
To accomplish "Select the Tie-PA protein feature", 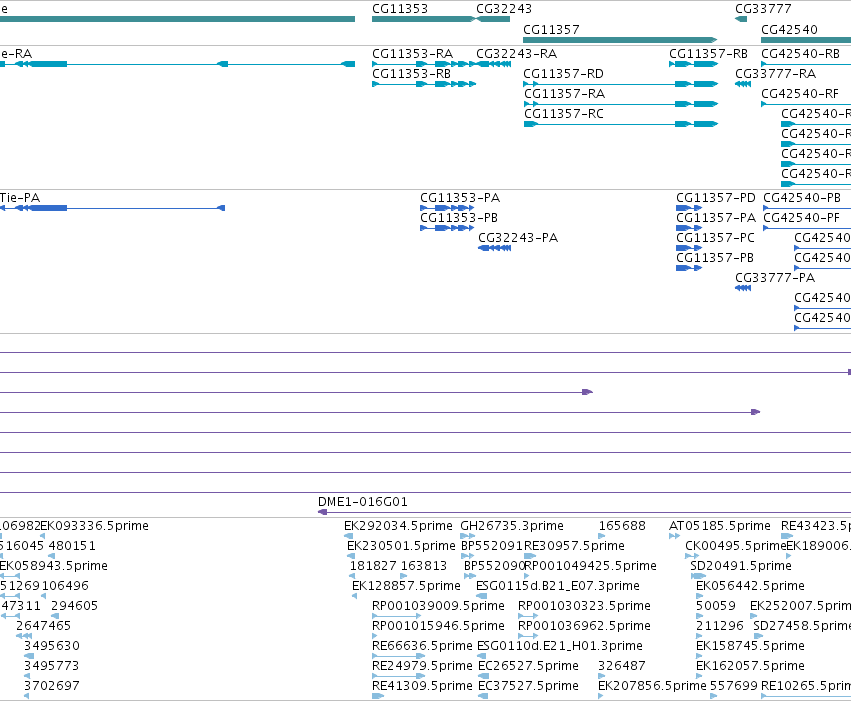I will click(x=20, y=197).
